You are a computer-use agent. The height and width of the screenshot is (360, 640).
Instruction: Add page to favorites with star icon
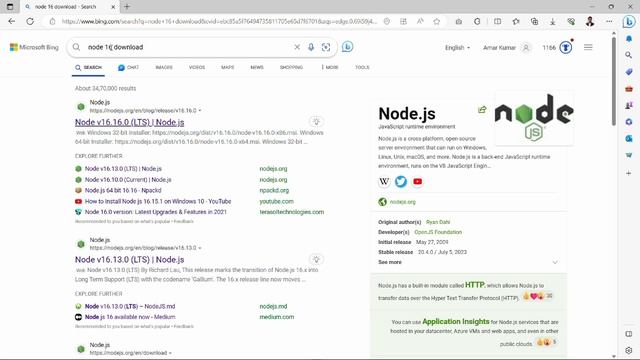pos(437,22)
